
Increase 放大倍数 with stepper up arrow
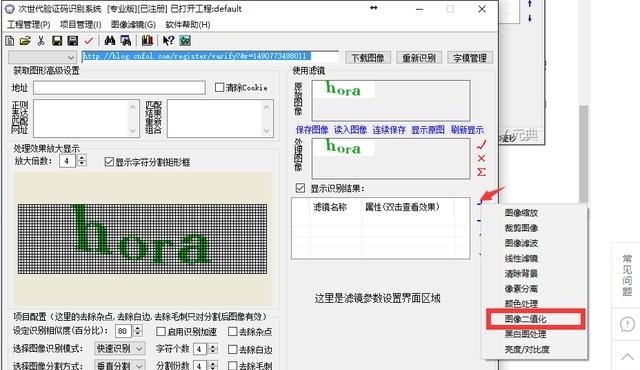tap(82, 158)
